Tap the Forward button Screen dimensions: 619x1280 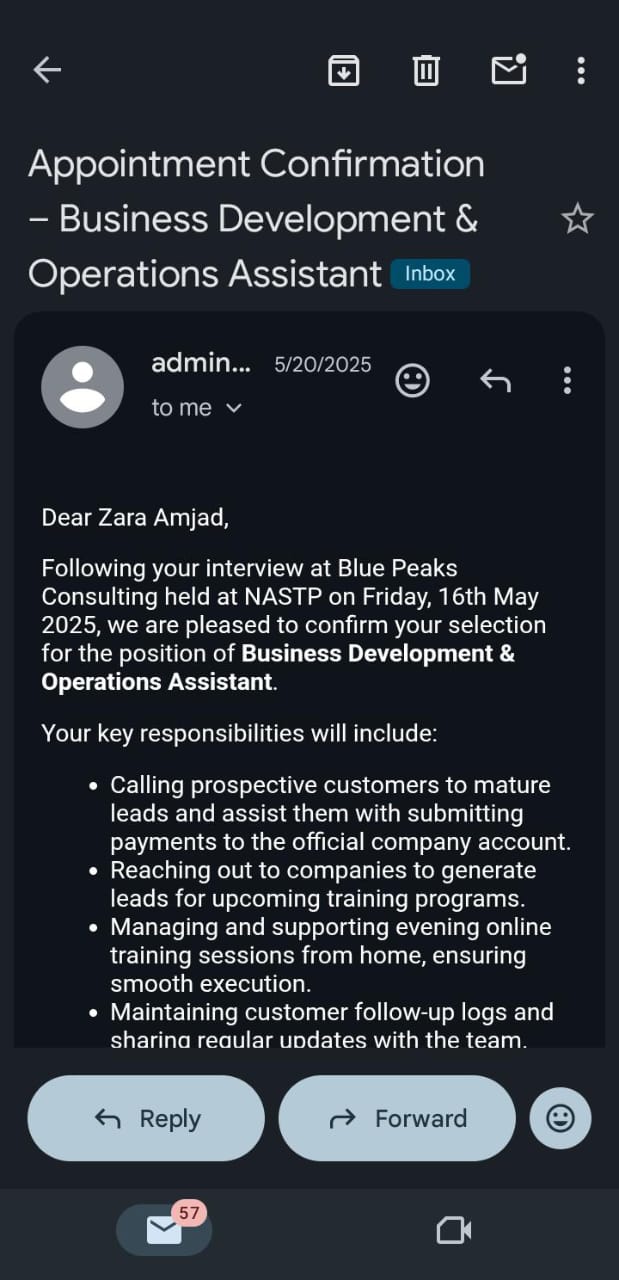pos(397,1118)
